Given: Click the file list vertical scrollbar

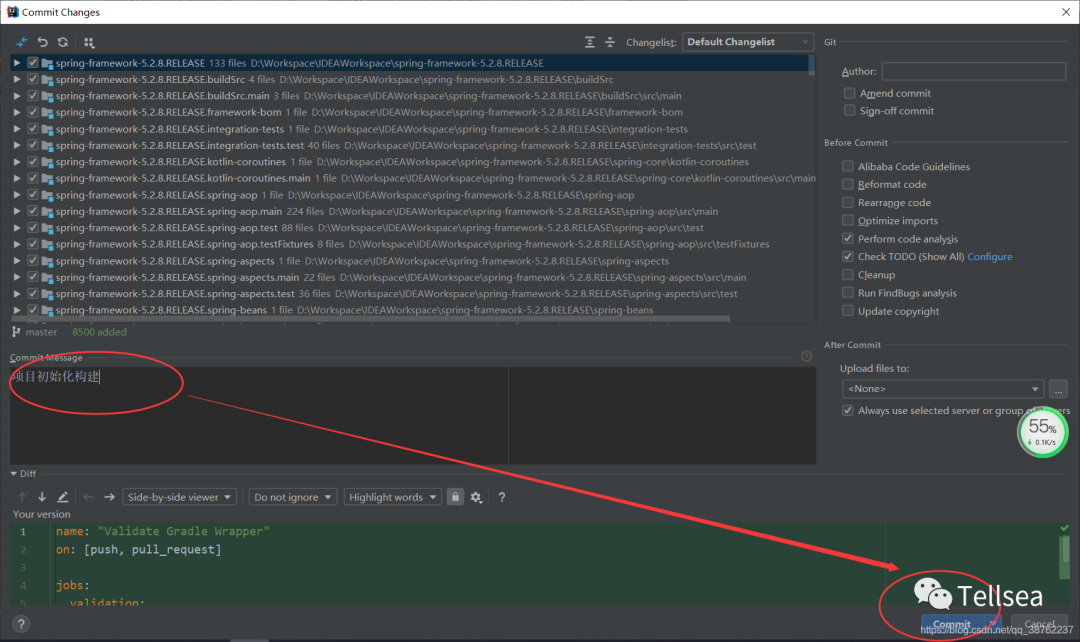Looking at the screenshot, I should tap(812, 65).
